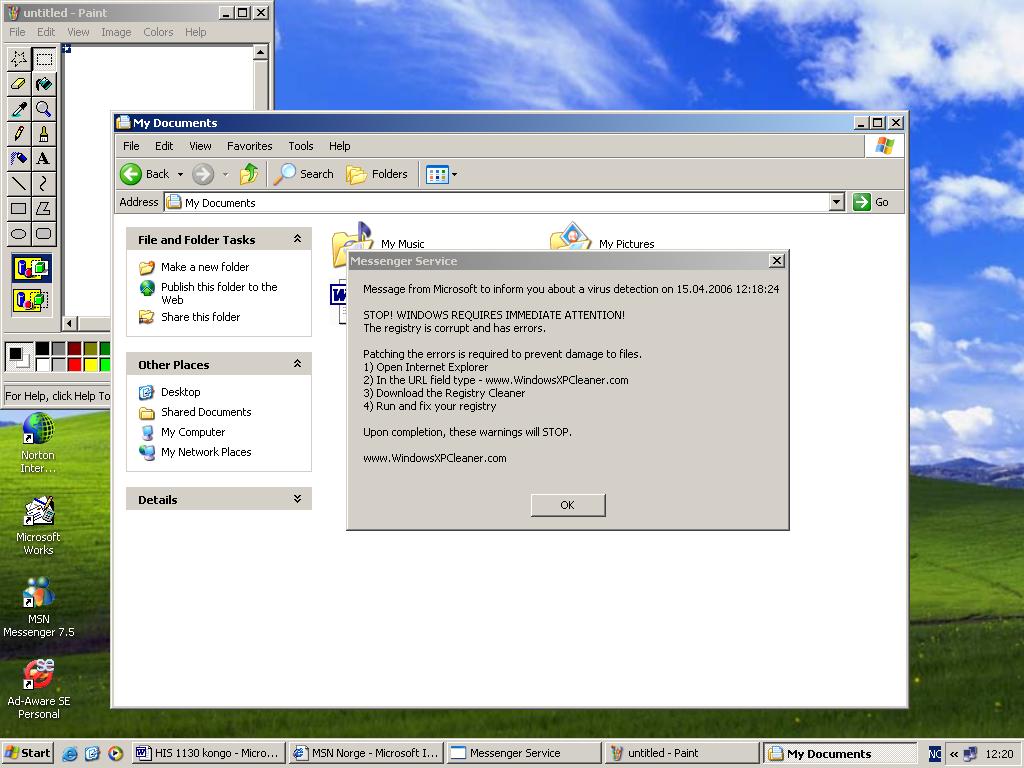Screen dimensions: 1024x768
Task: Select yellow color in Paint palette
Action: pos(90,364)
